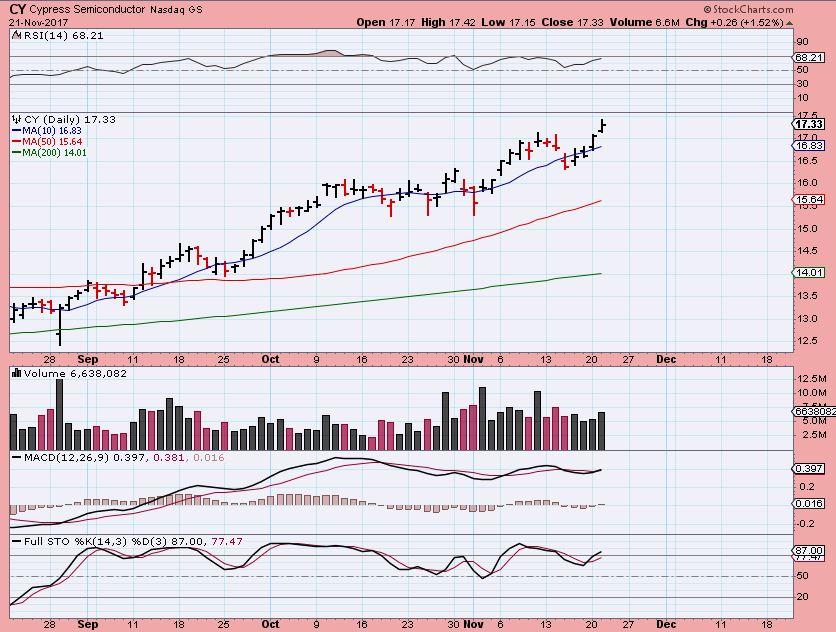Click the Dec label on the bottom date axis
Screen dimensions: 836x632
point(666,623)
